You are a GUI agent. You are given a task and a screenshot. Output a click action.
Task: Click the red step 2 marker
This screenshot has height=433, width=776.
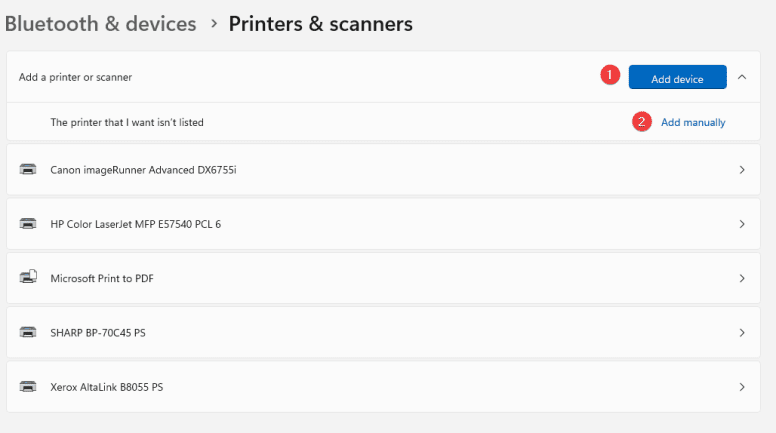pyautogui.click(x=641, y=122)
